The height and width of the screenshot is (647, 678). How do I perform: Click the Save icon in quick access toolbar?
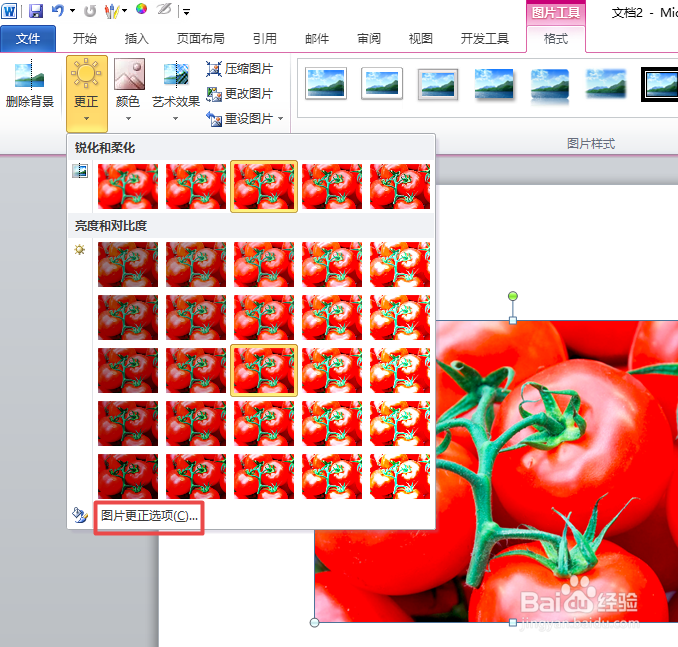pyautogui.click(x=36, y=11)
